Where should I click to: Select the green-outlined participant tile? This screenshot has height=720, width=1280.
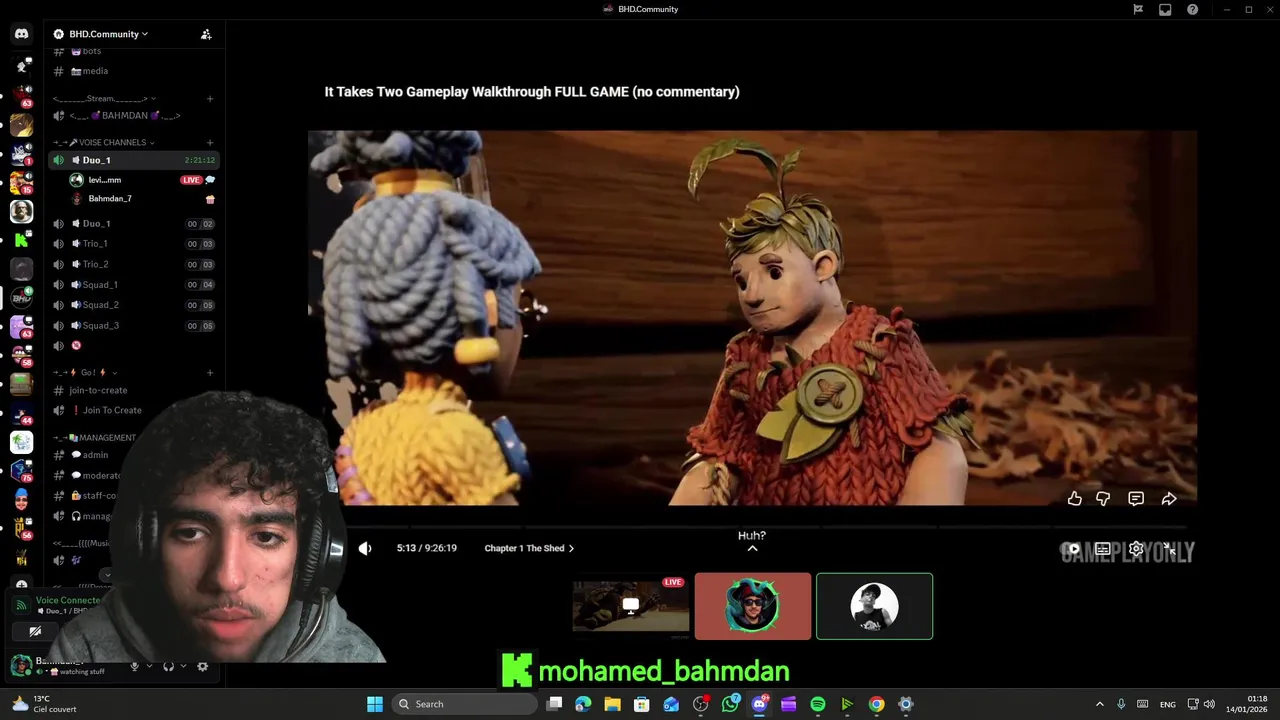pyautogui.click(x=874, y=606)
